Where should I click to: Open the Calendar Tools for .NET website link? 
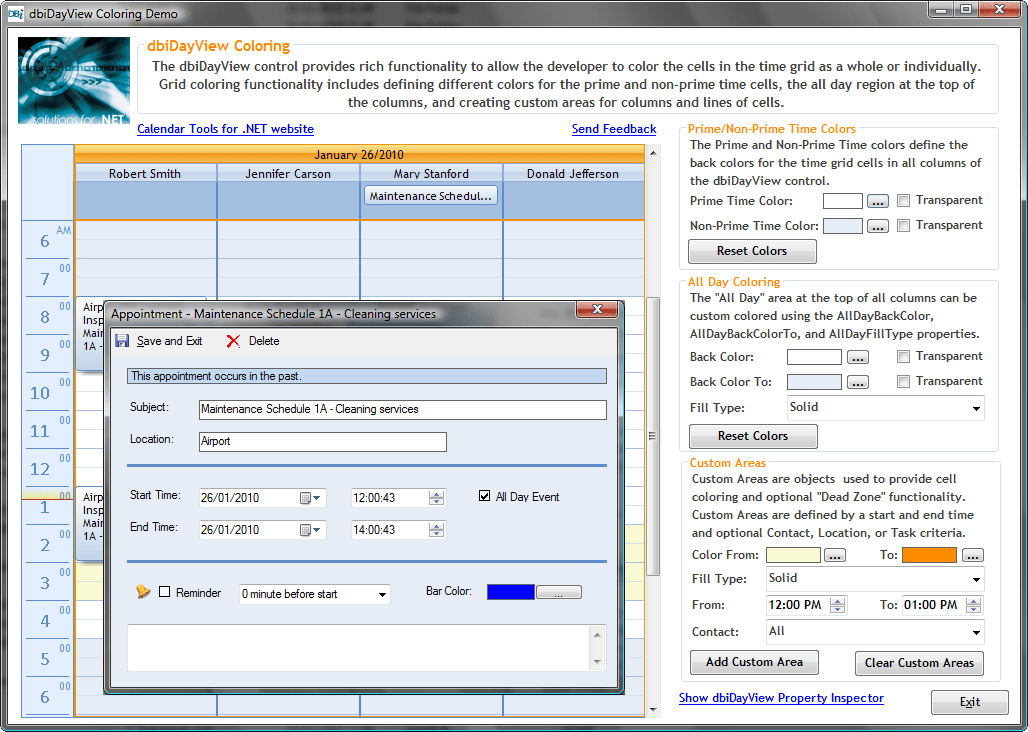pos(224,129)
